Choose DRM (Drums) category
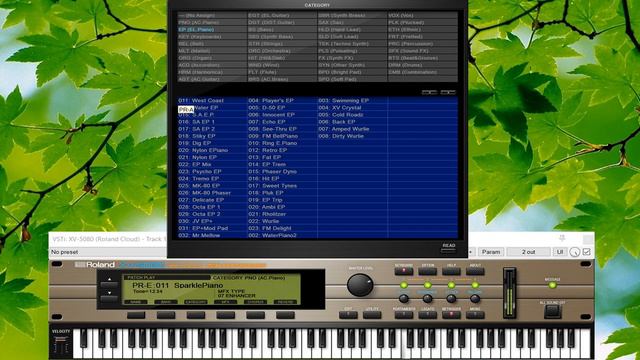The image size is (640, 360). click(x=422, y=65)
